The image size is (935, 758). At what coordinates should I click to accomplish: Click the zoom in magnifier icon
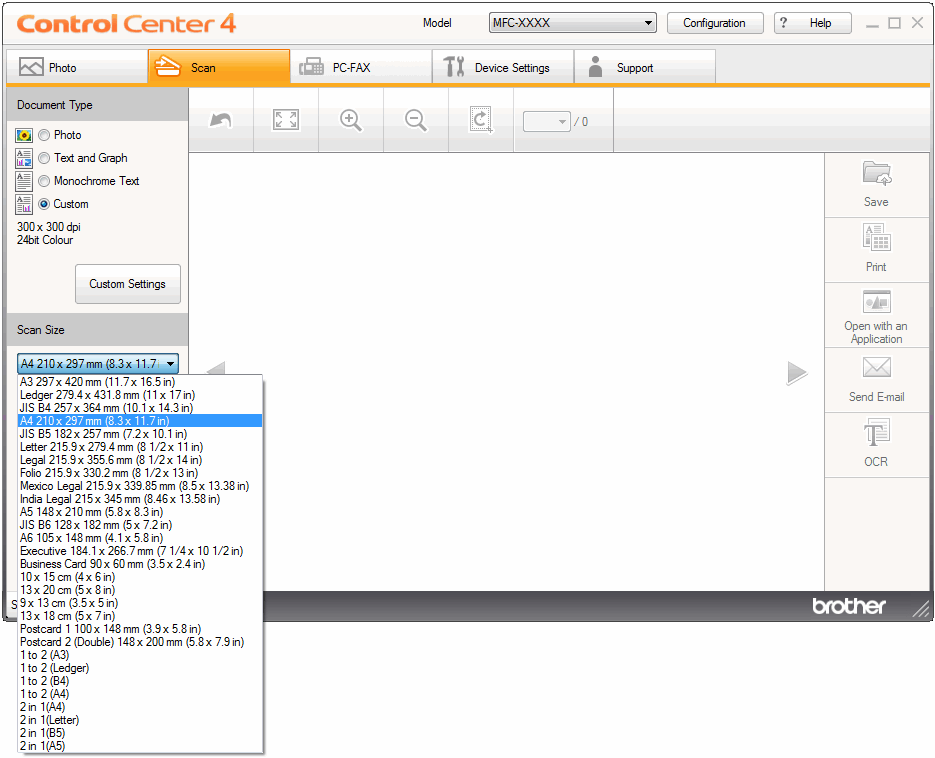pos(351,120)
